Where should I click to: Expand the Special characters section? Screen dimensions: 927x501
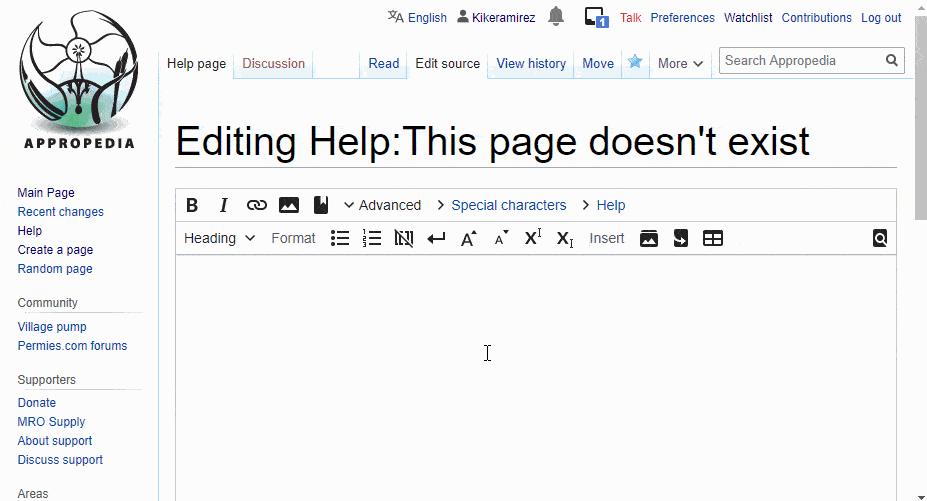pyautogui.click(x=500, y=205)
